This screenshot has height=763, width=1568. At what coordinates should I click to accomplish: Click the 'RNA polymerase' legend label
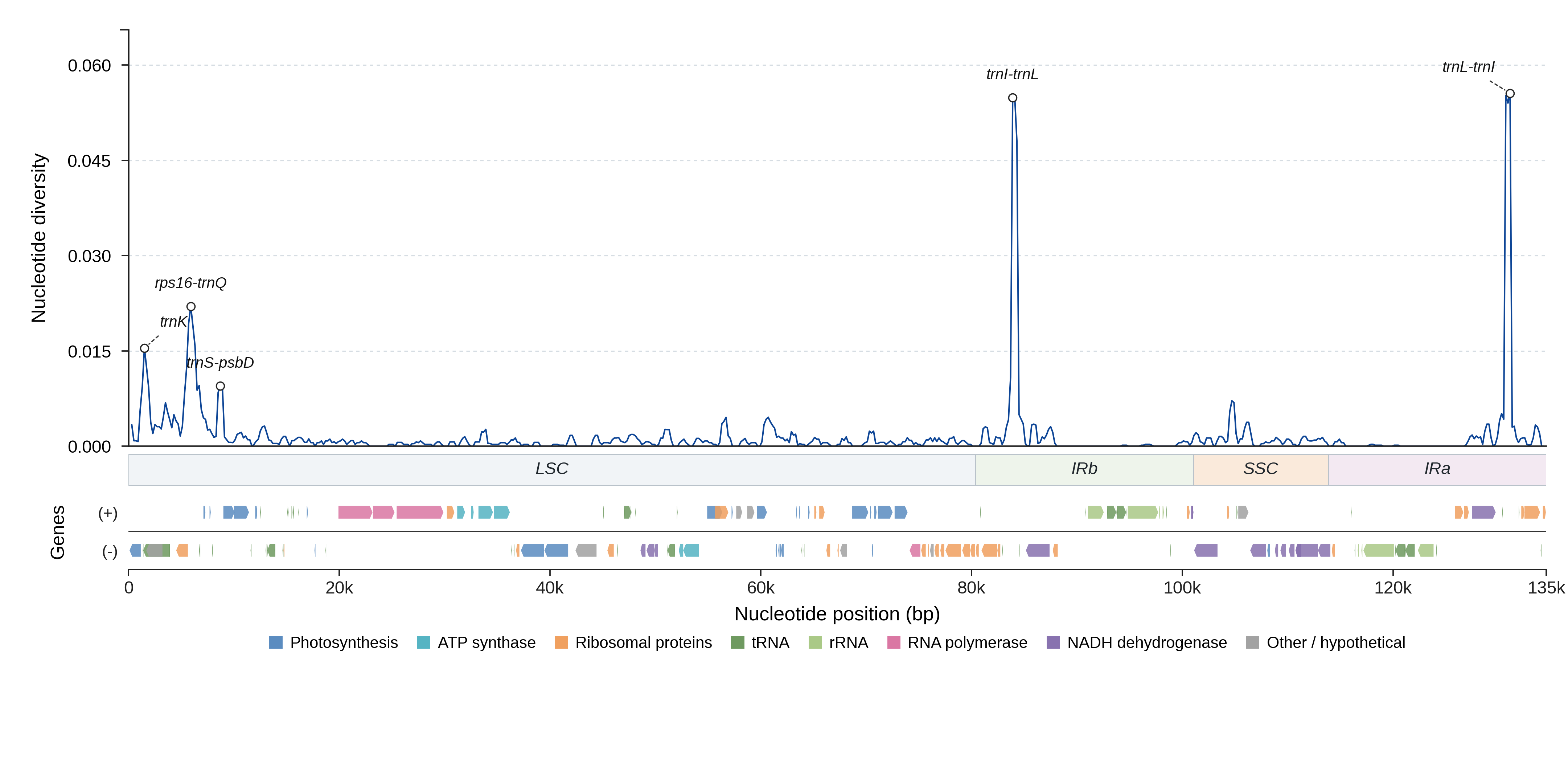[x=967, y=642]
